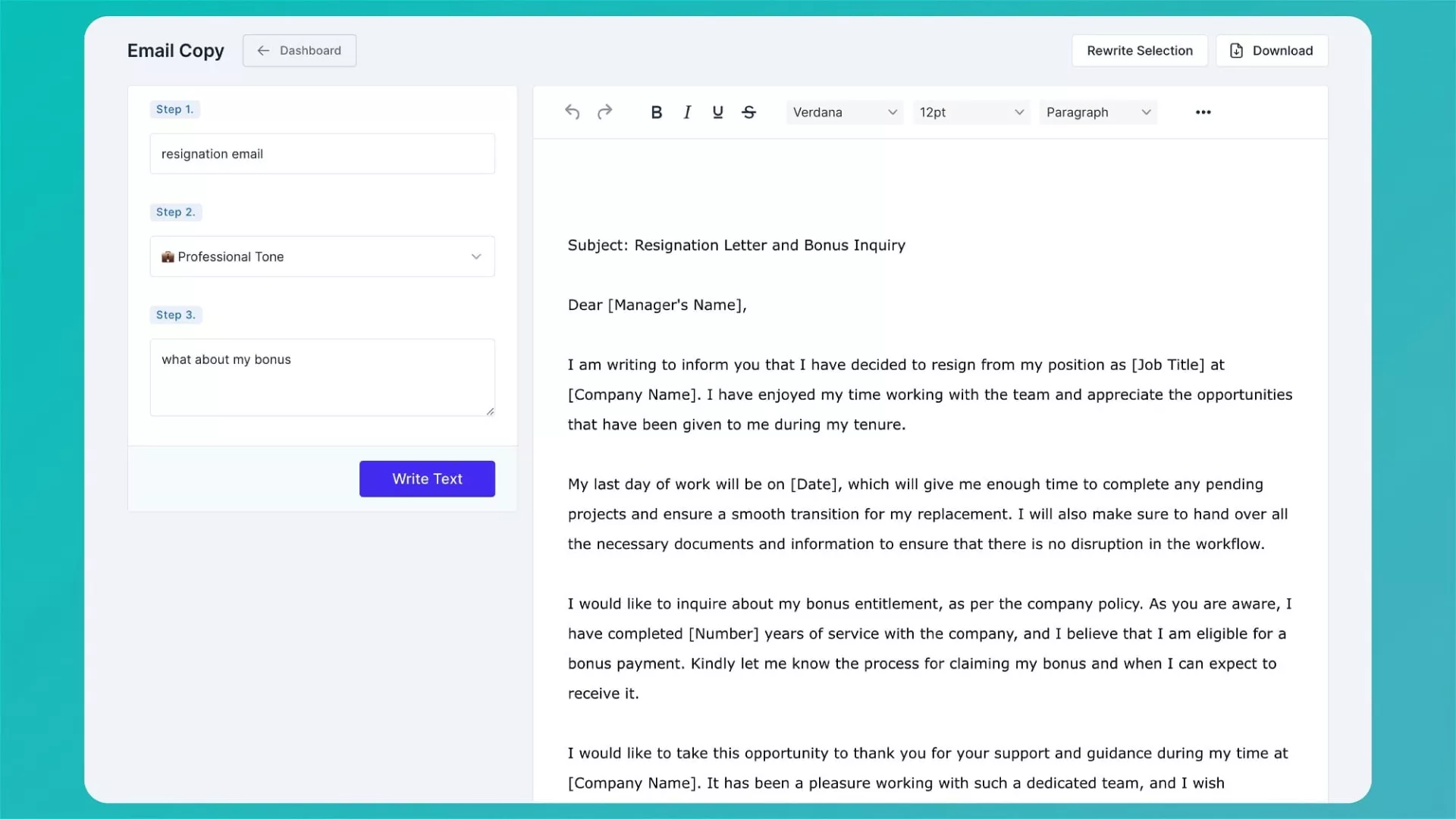Click the redo arrow icon
Screen dimensions: 1456x819
pyautogui.click(x=604, y=112)
